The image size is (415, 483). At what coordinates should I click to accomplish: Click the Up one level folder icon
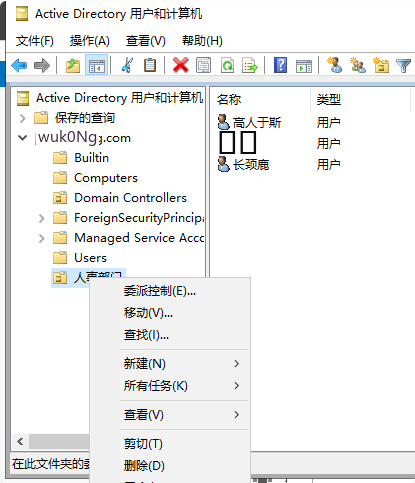73,65
